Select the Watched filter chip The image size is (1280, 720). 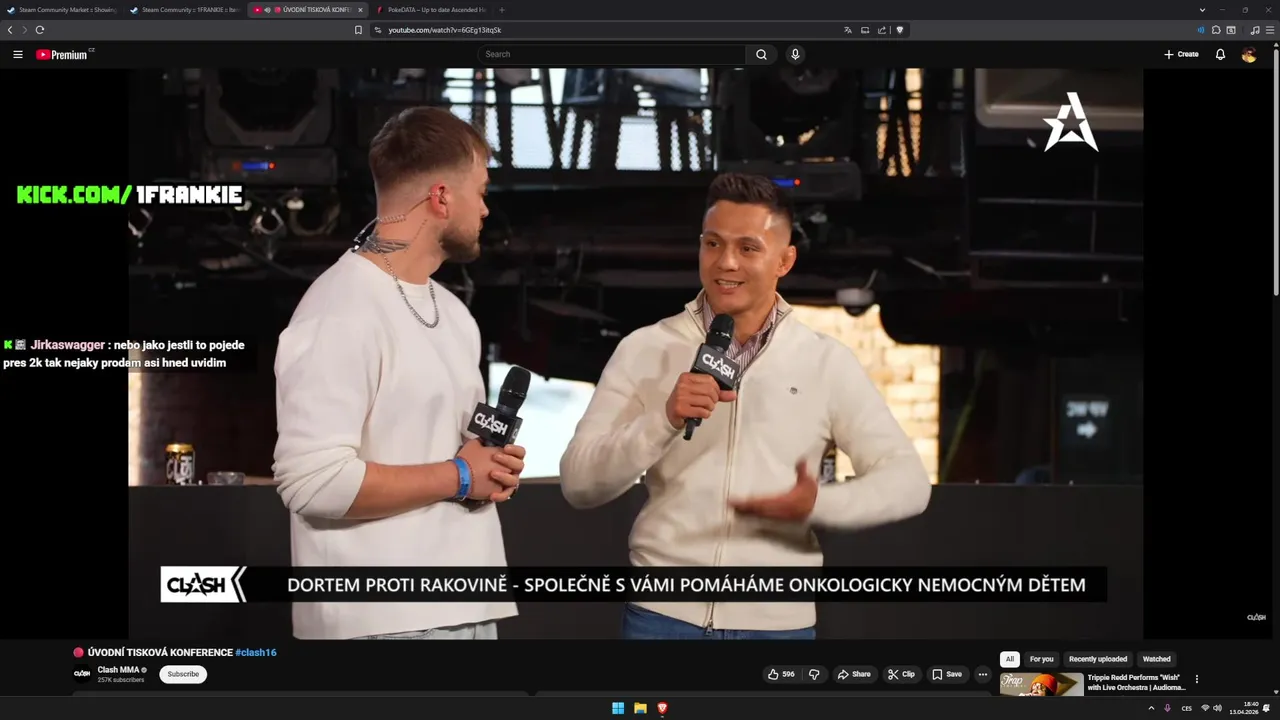coord(1157,659)
